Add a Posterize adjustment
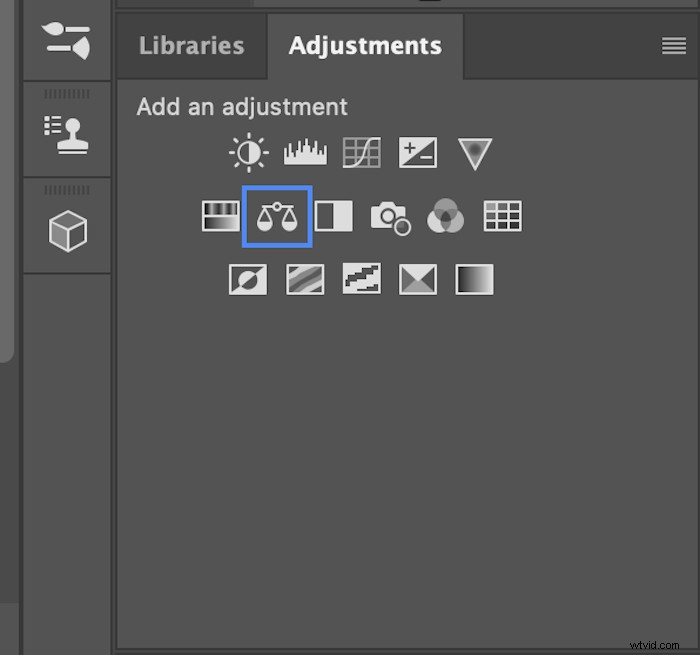This screenshot has height=655, width=700. pos(305,279)
